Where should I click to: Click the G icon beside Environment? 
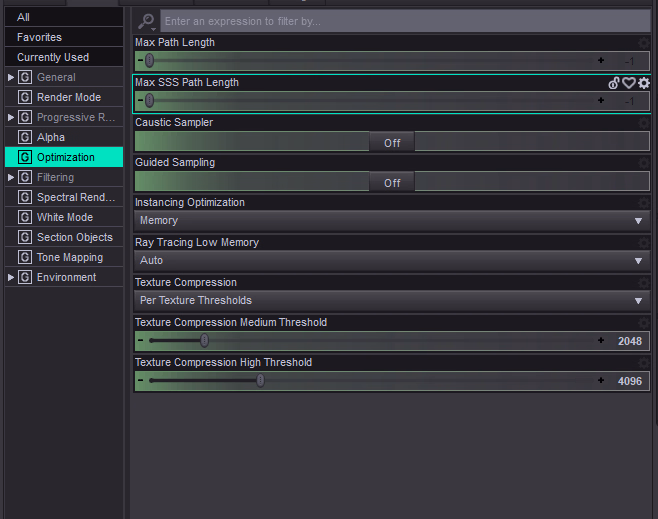coord(25,277)
